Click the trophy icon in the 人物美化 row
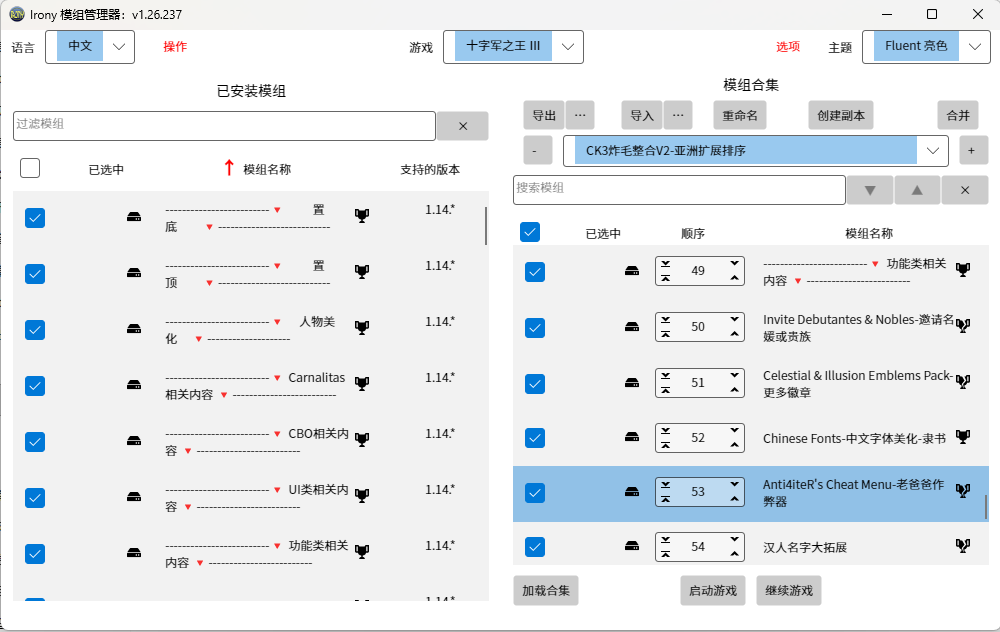Image resolution: width=1000 pixels, height=632 pixels. tap(362, 328)
